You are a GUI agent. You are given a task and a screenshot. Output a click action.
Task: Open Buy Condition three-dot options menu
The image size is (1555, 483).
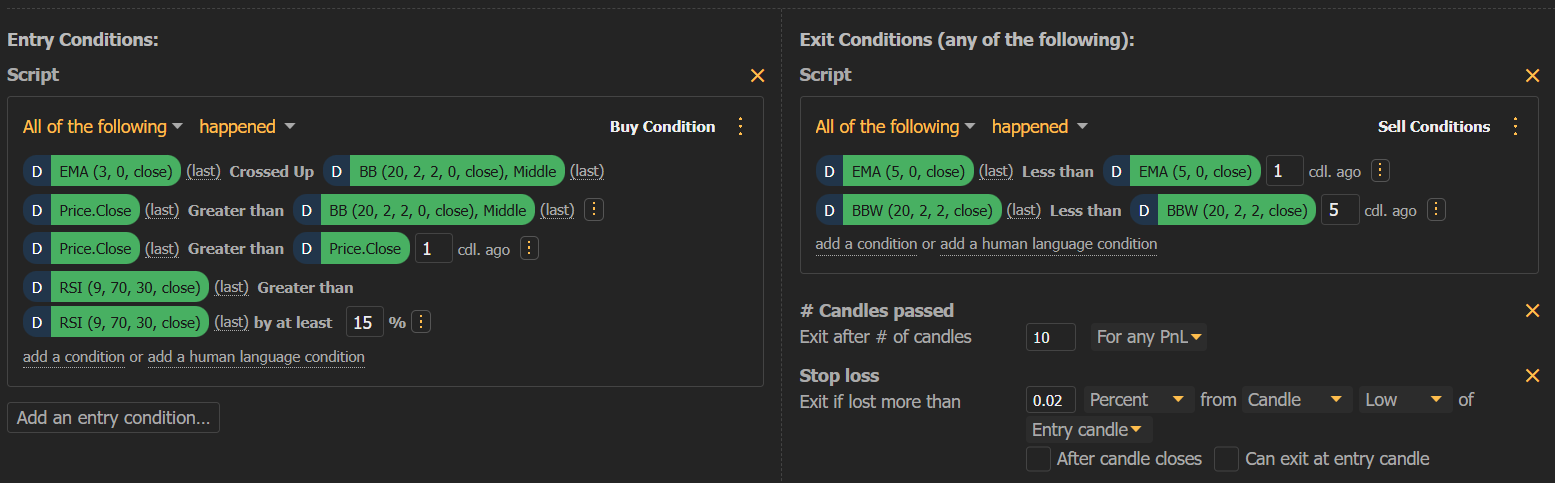click(740, 126)
